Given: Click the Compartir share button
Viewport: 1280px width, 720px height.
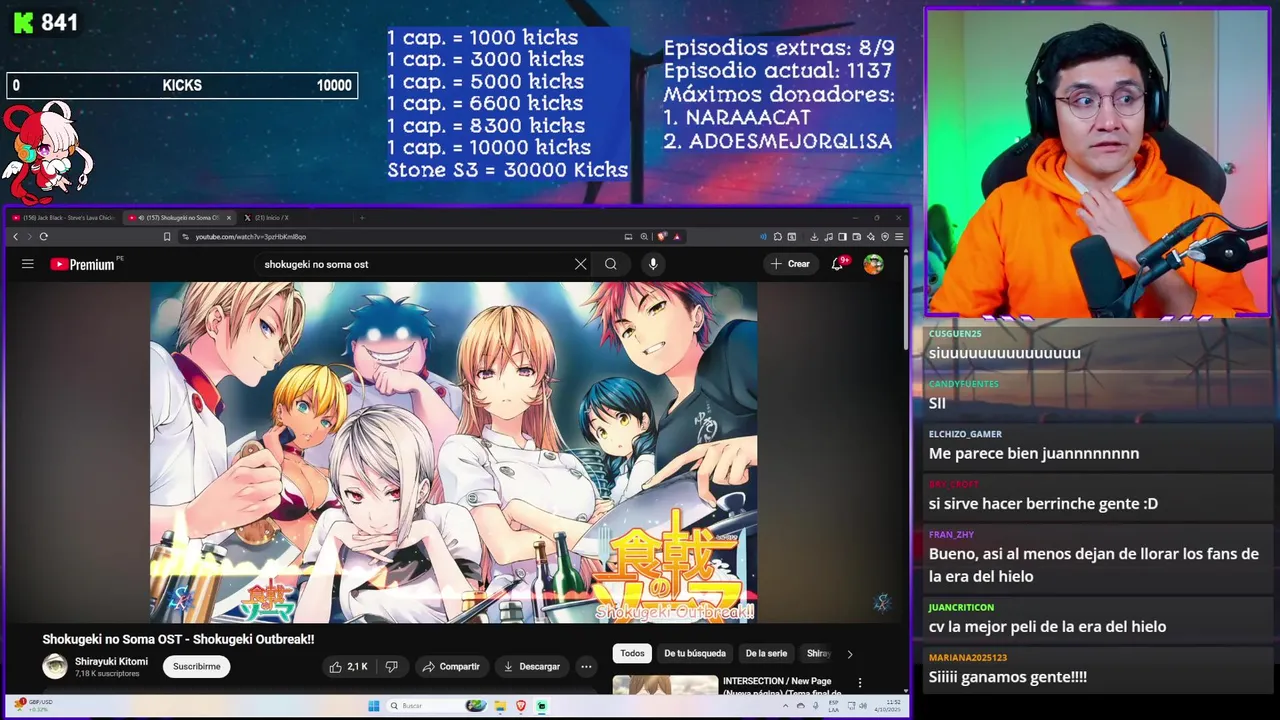Looking at the screenshot, I should tap(451, 666).
